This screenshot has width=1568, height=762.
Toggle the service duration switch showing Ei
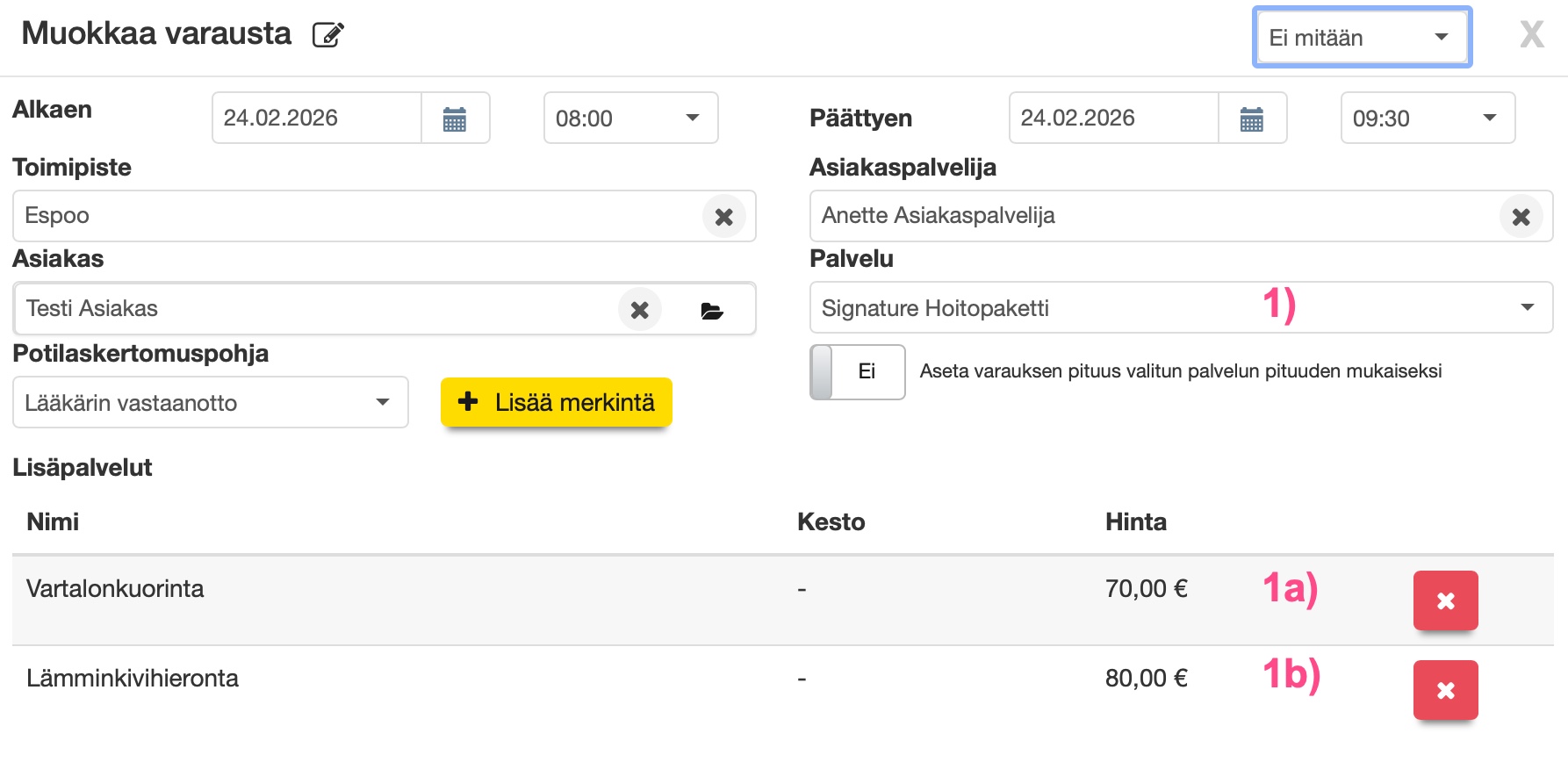pos(857,372)
